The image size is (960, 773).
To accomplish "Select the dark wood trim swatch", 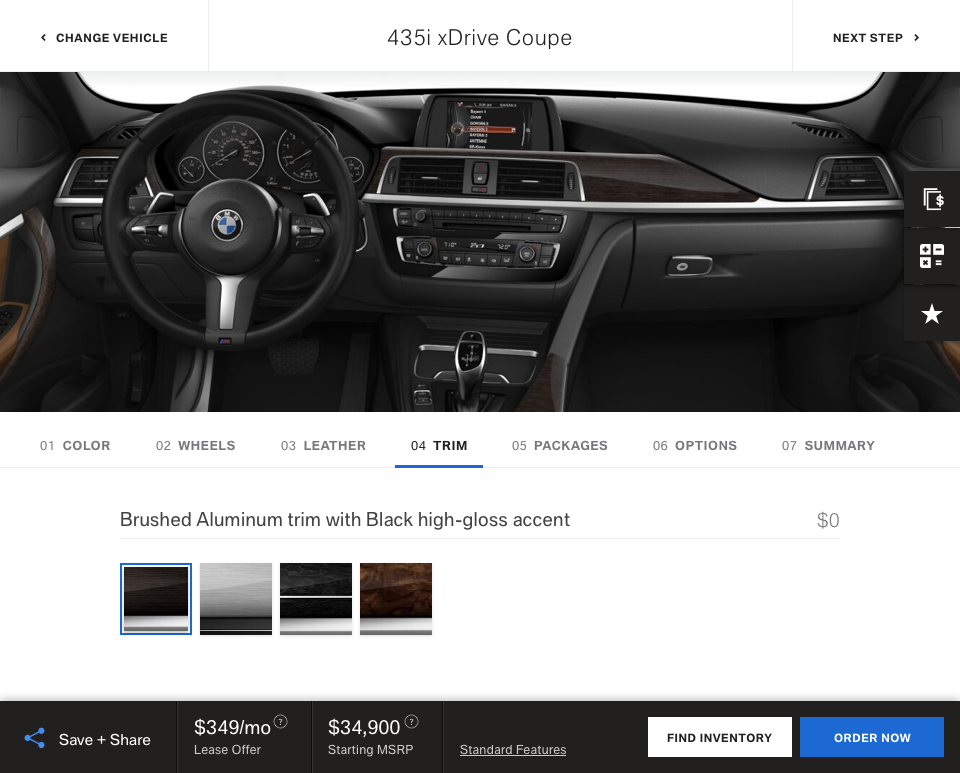I will (x=156, y=599).
